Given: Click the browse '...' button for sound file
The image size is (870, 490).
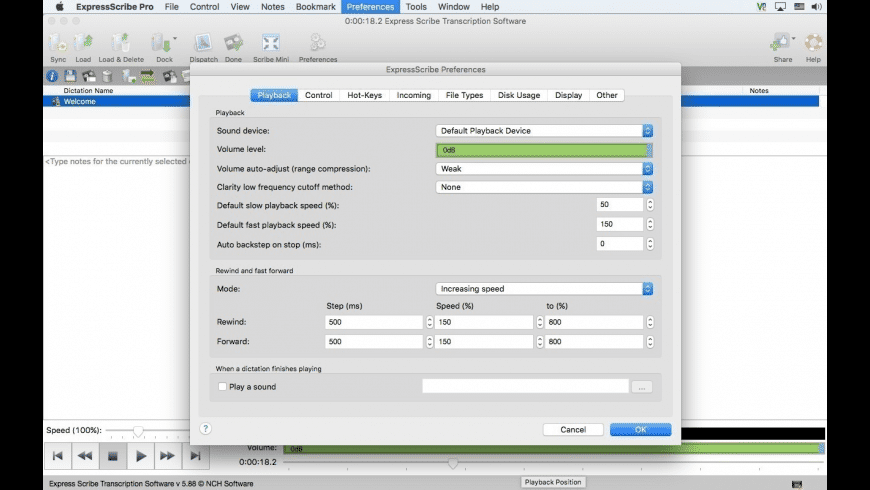Looking at the screenshot, I should (642, 387).
